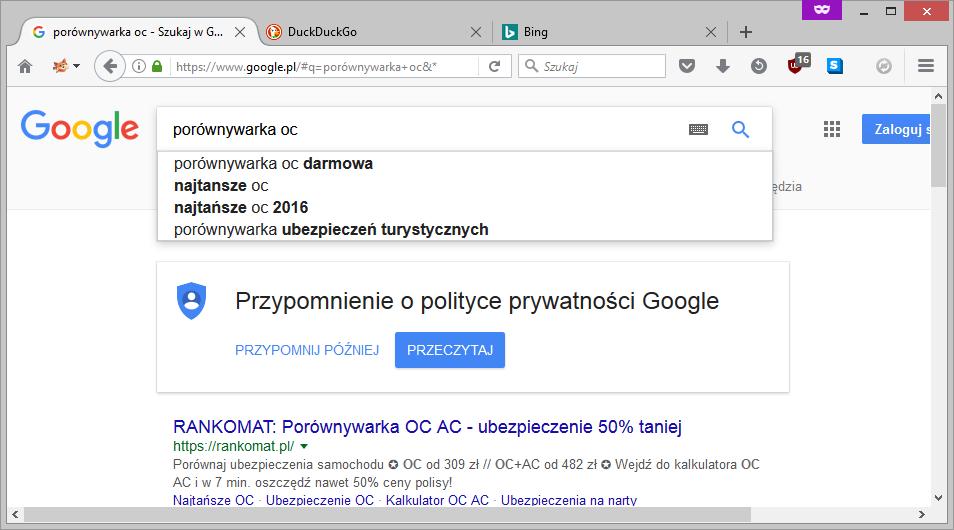Open the on-screen keyboard icon in Google search box
Screen dimensions: 954x530
pyautogui.click(x=698, y=129)
